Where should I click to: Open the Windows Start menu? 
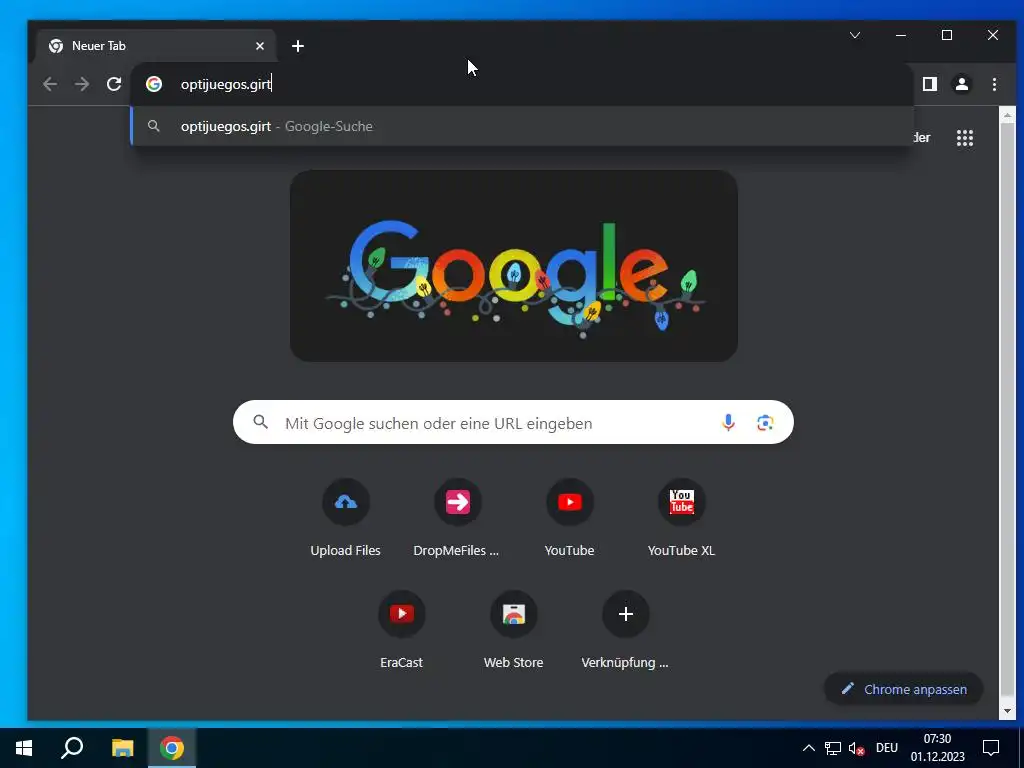24,748
